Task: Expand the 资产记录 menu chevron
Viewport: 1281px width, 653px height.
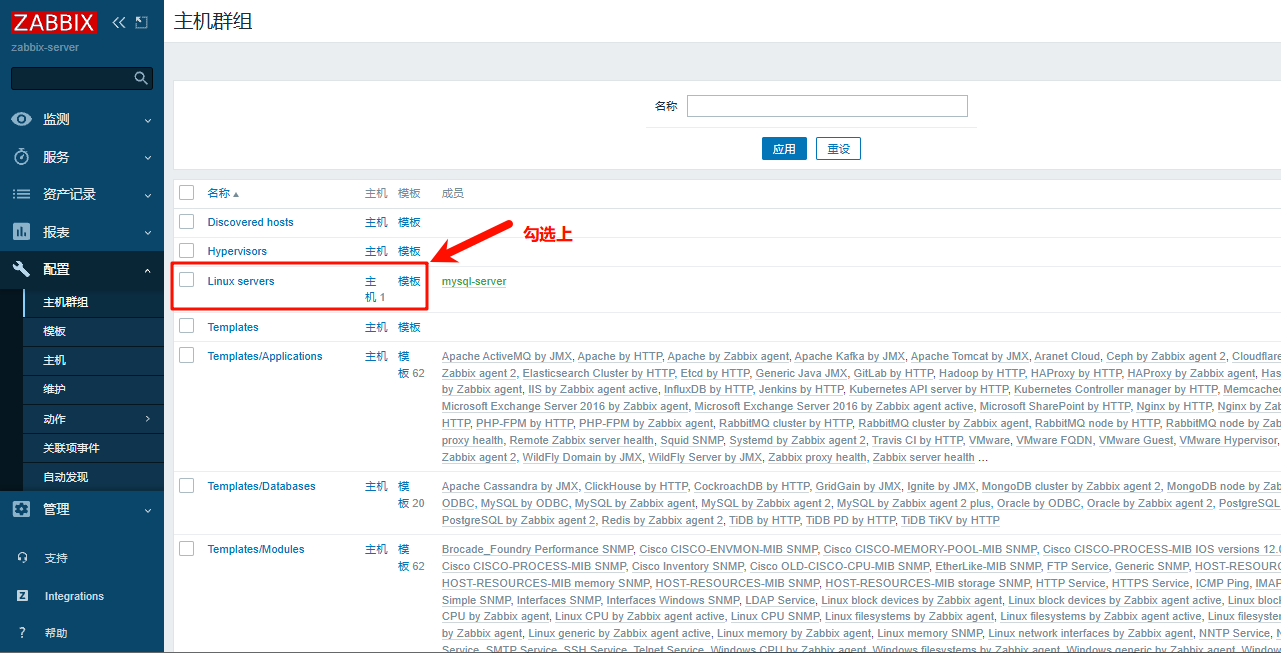Action: click(148, 195)
